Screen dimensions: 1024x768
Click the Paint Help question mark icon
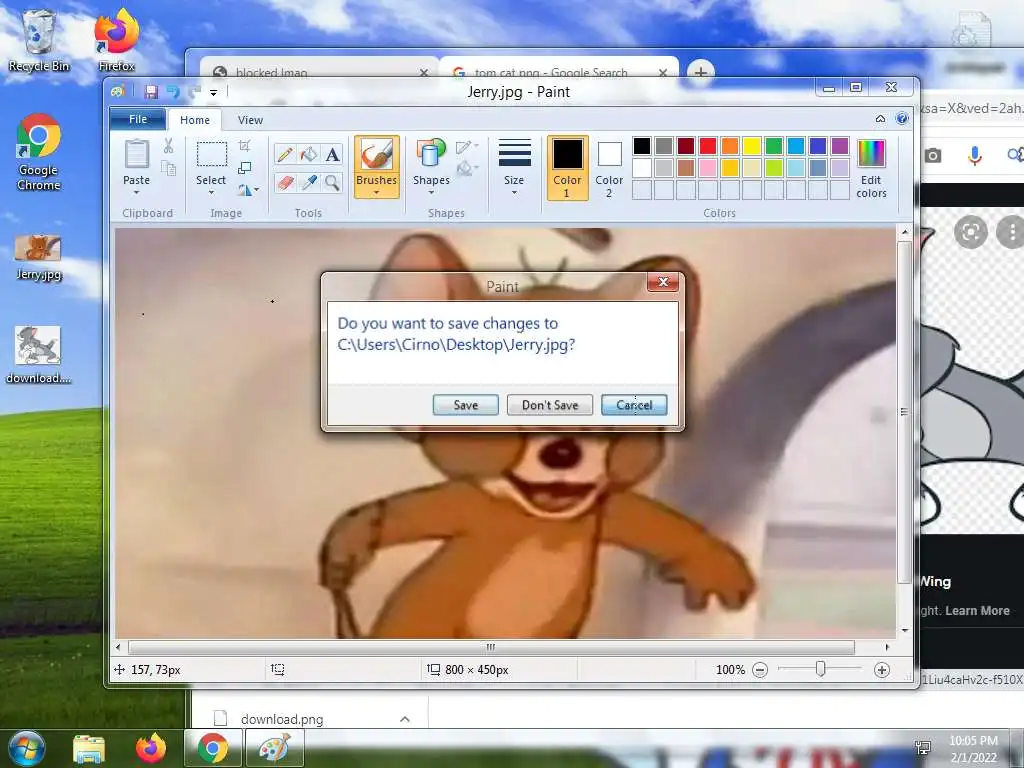point(902,118)
